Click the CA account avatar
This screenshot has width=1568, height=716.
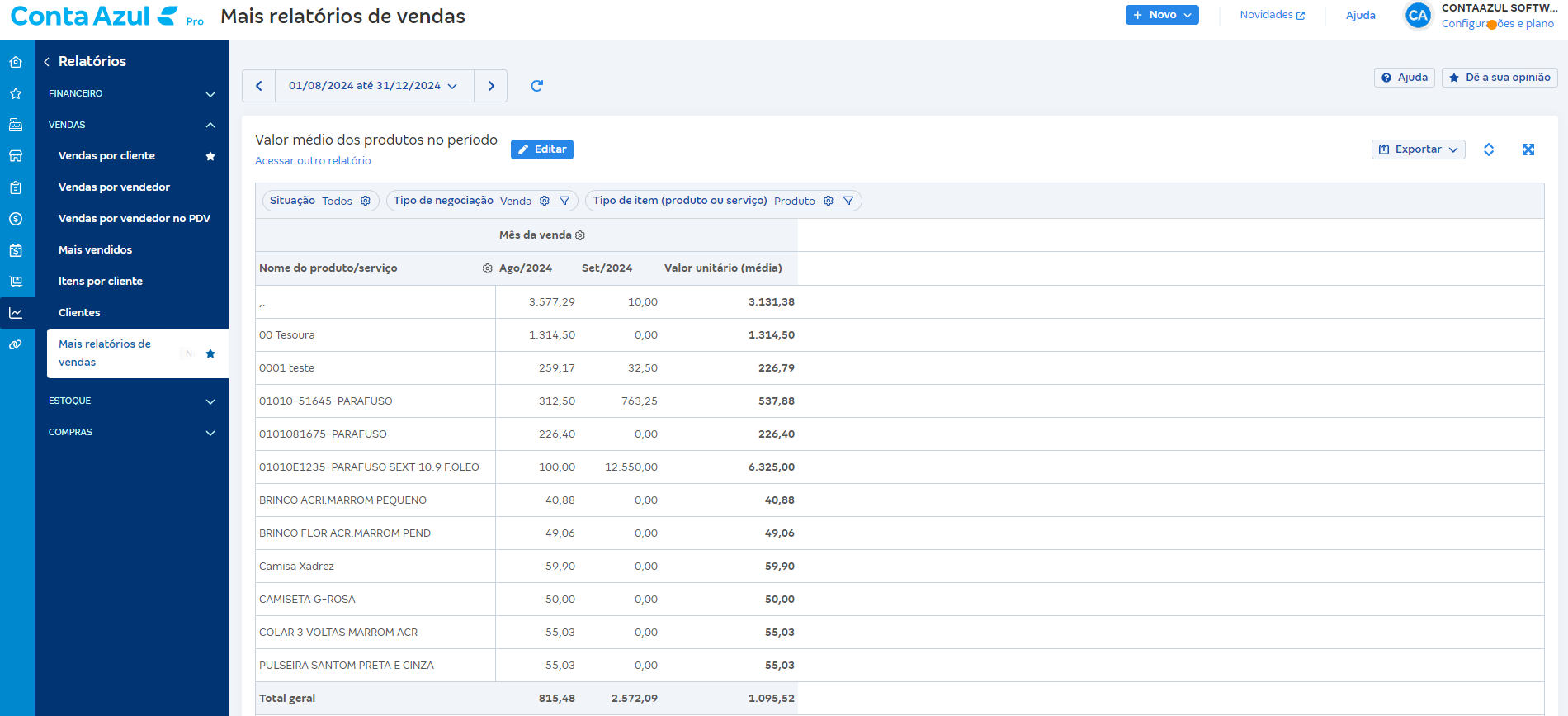click(1418, 16)
